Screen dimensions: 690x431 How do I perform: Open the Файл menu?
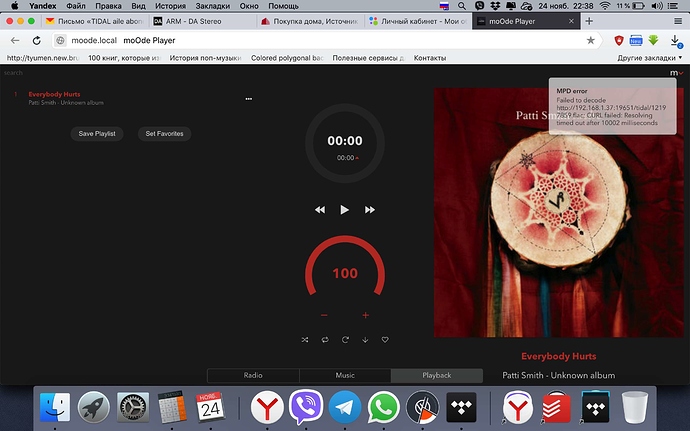76,6
